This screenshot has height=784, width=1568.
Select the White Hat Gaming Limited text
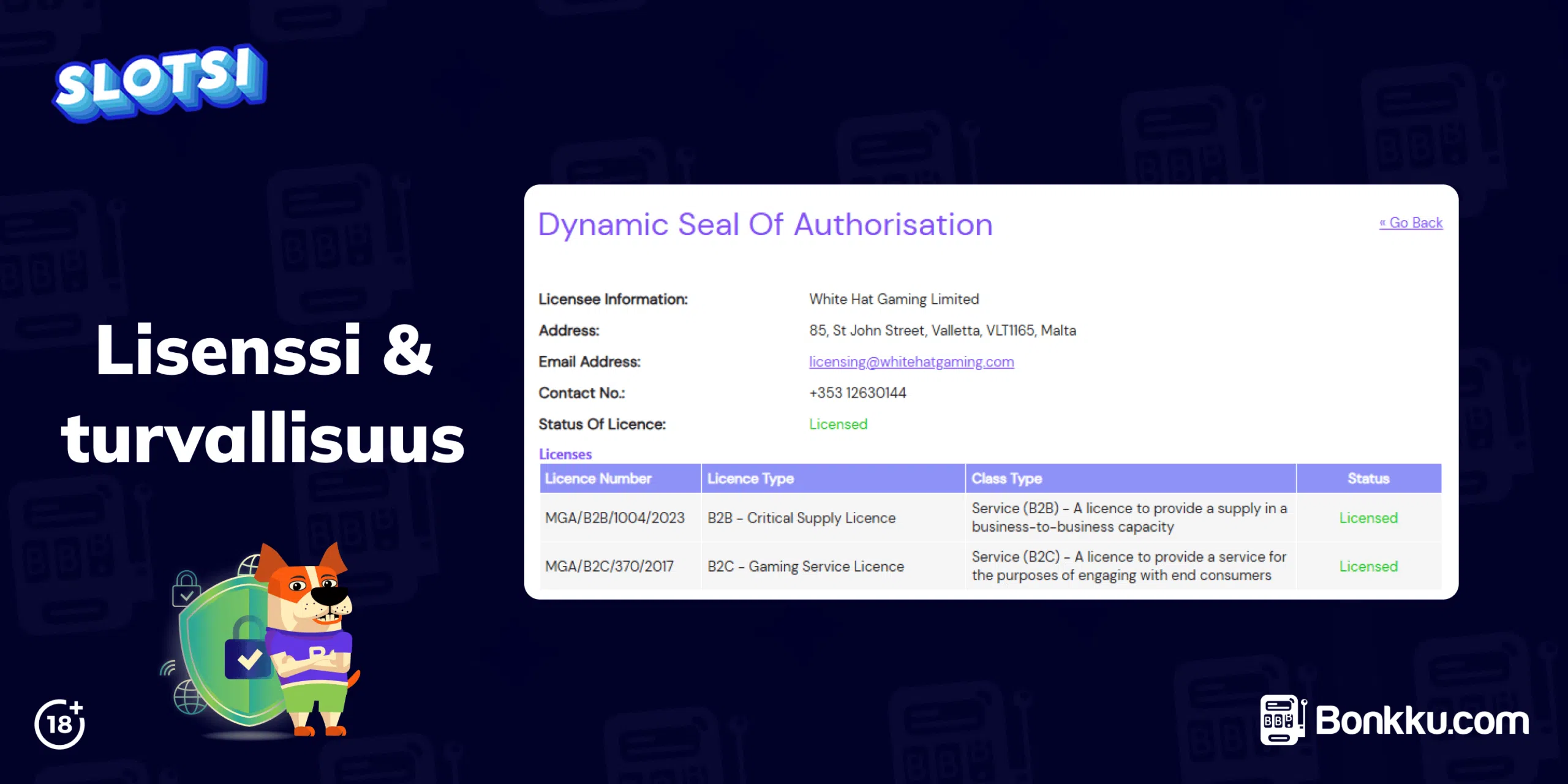[894, 299]
